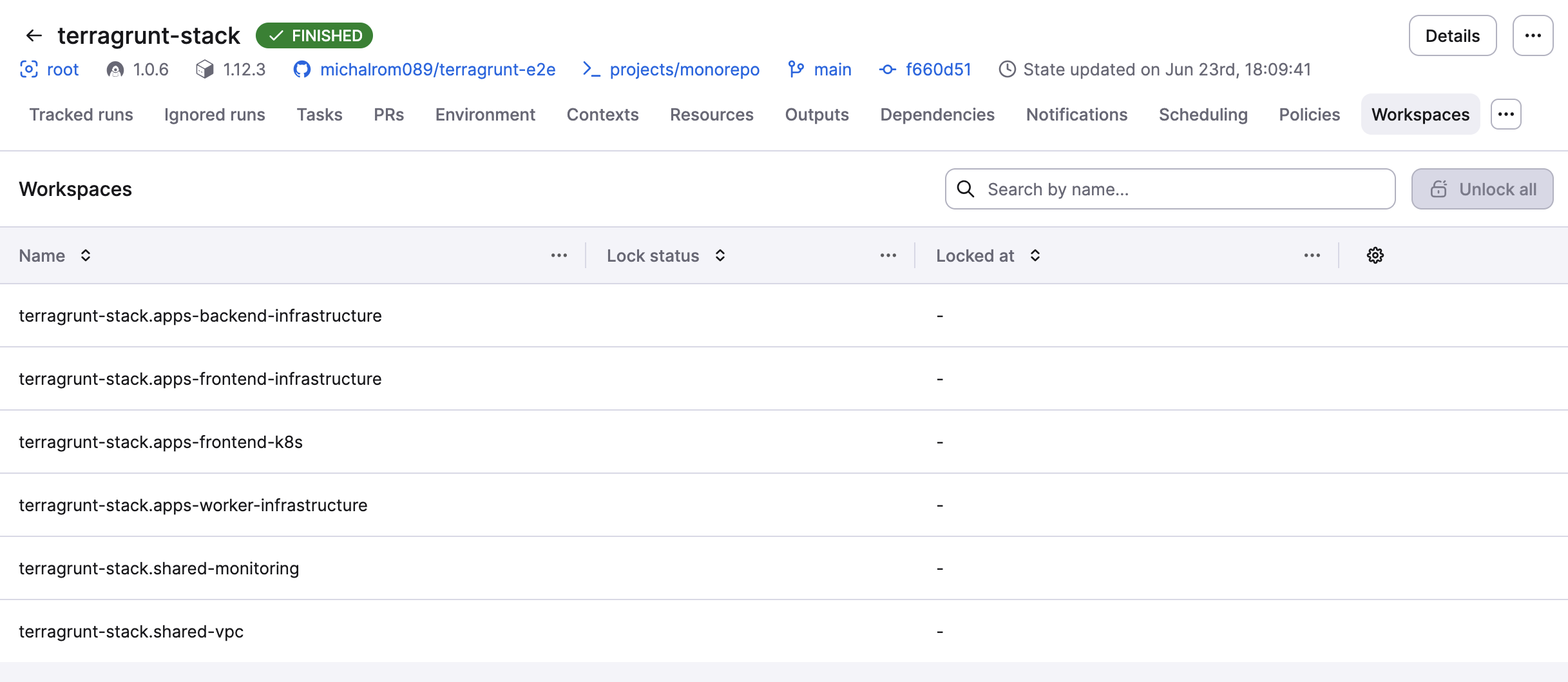Open Locked at column options menu
Viewport: 1568px width, 682px height.
pos(1312,256)
